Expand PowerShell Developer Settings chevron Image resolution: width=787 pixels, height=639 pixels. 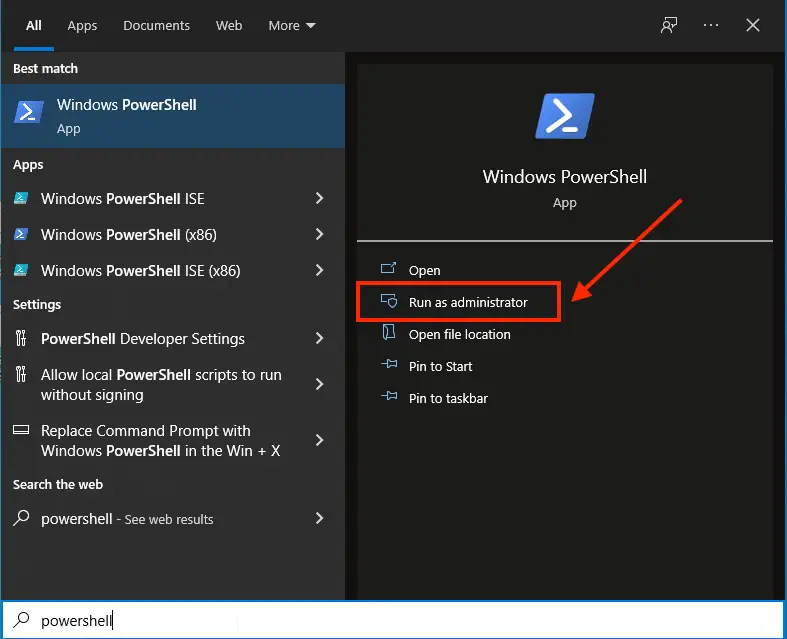click(x=319, y=339)
